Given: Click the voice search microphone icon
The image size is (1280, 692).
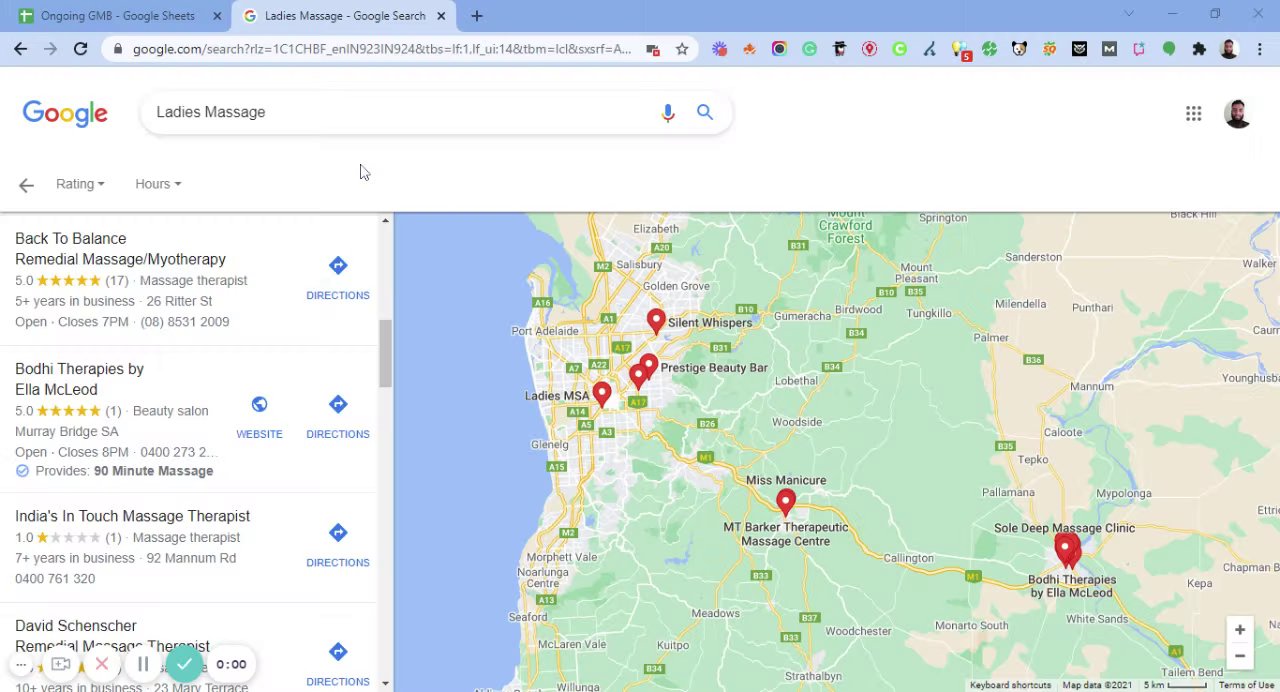Looking at the screenshot, I should coord(668,113).
